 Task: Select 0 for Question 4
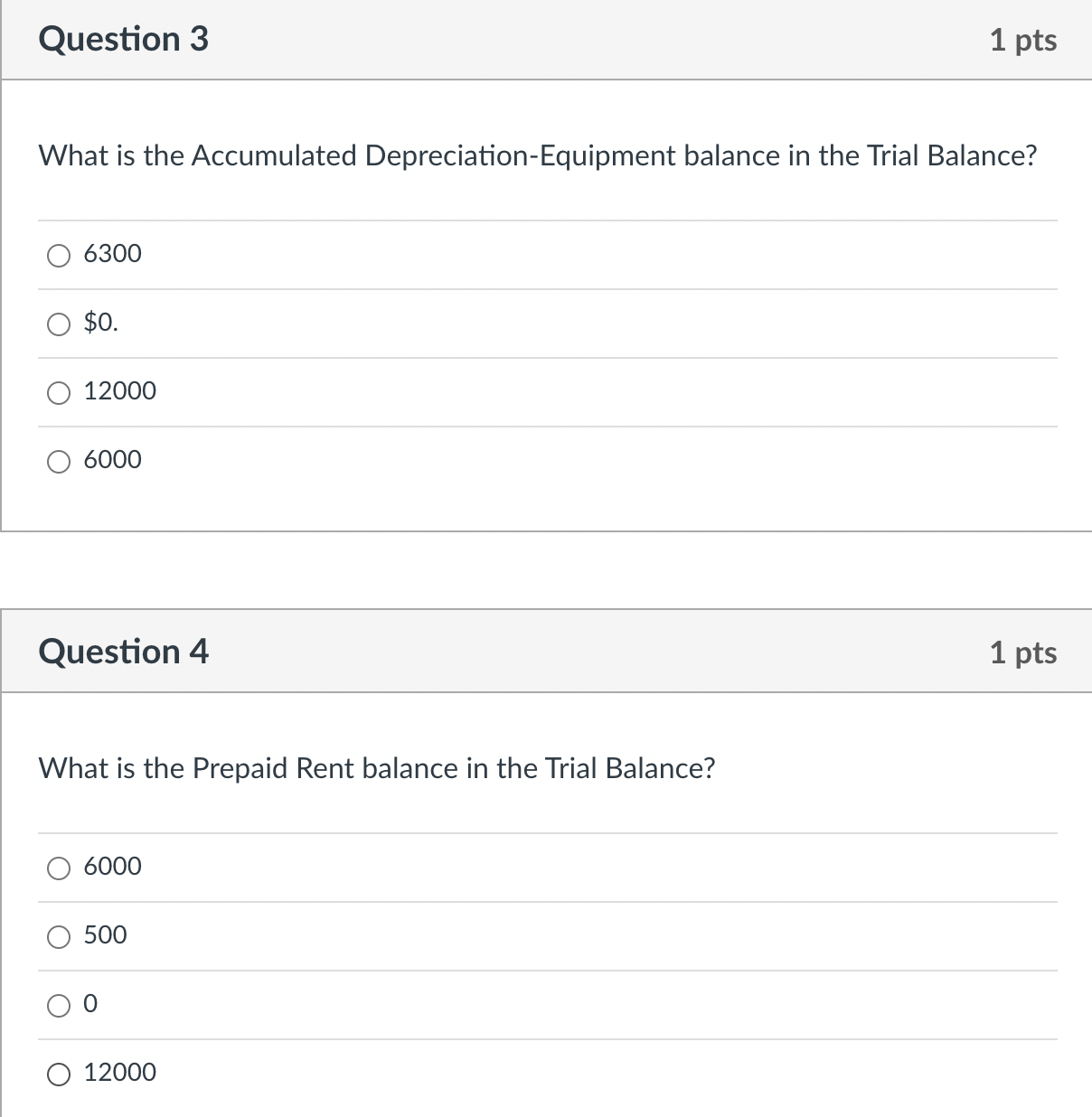click(59, 1005)
